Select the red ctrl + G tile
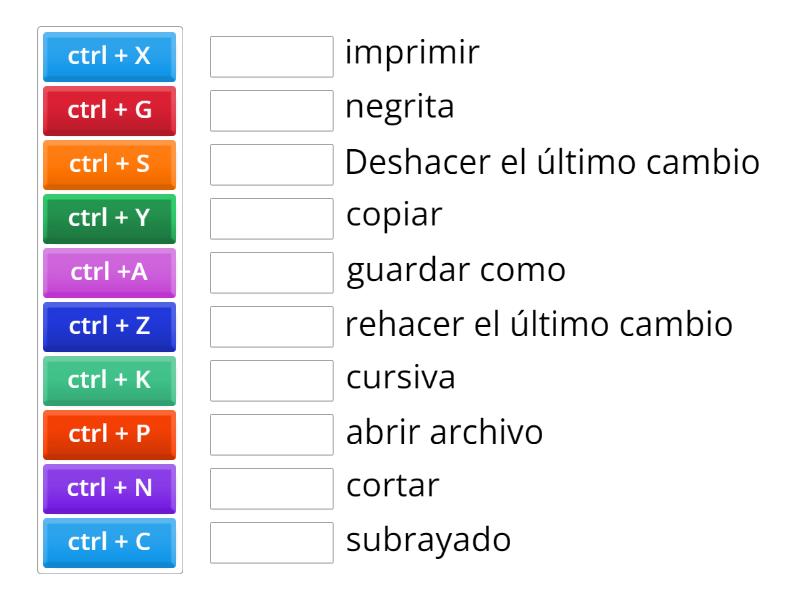800x600 pixels. pyautogui.click(x=108, y=111)
